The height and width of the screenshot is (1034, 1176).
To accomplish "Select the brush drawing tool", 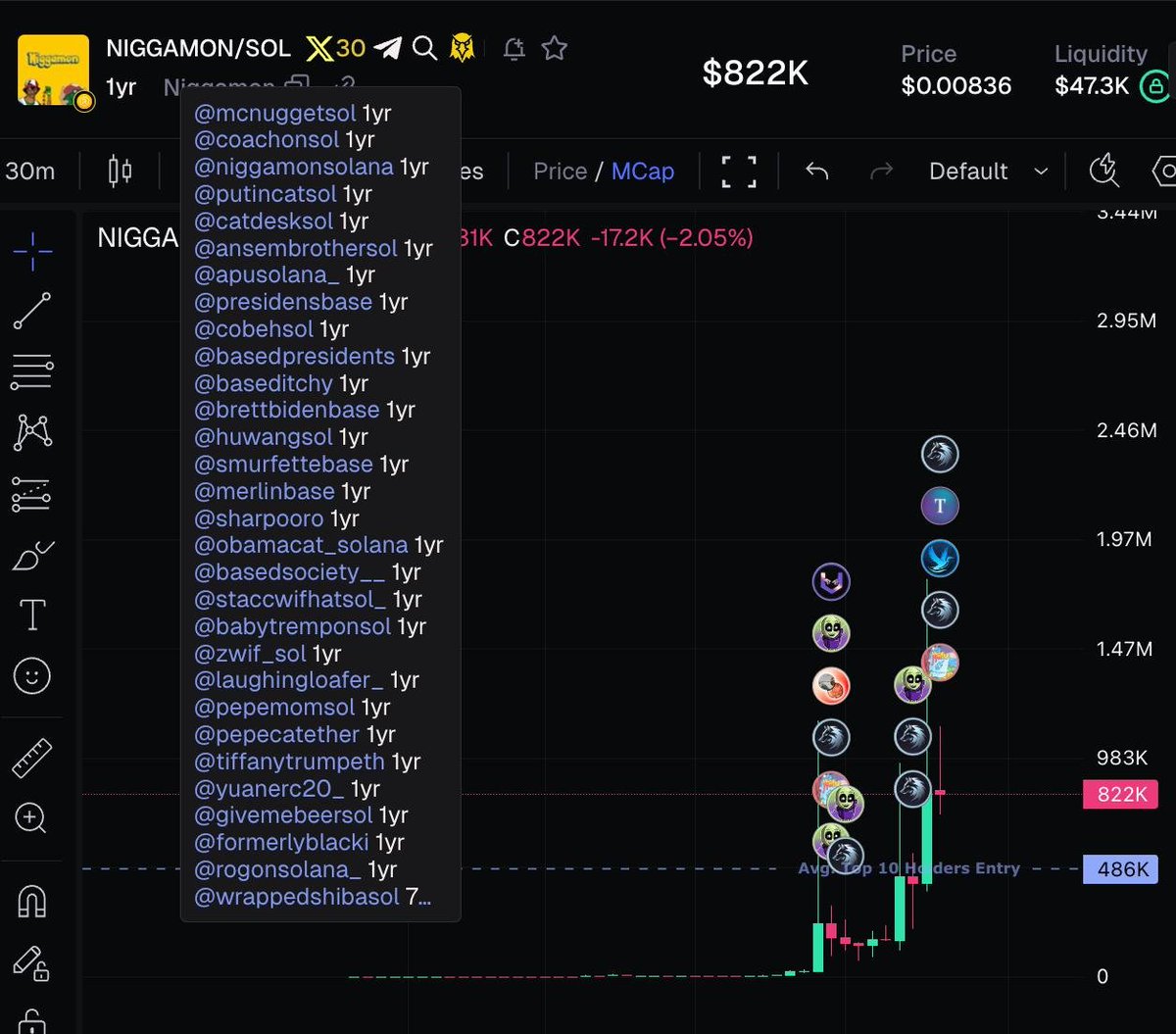I will click(32, 555).
